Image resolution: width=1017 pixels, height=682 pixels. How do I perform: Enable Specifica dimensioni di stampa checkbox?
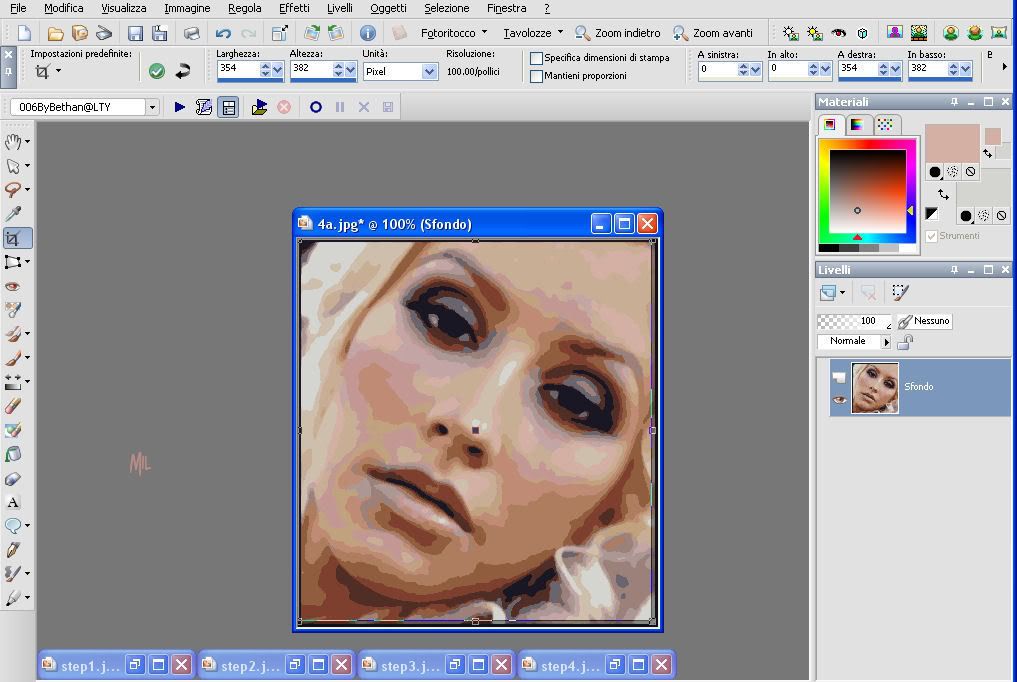pos(536,58)
